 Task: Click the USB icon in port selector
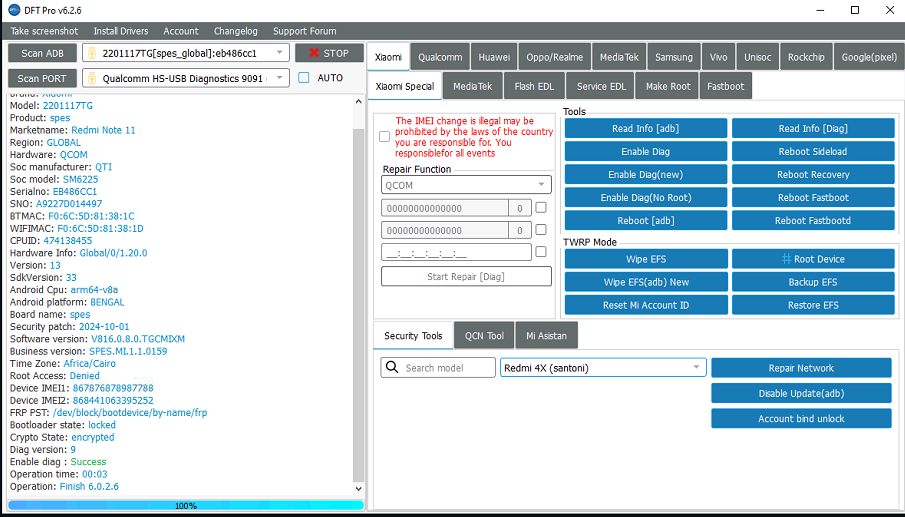point(90,78)
